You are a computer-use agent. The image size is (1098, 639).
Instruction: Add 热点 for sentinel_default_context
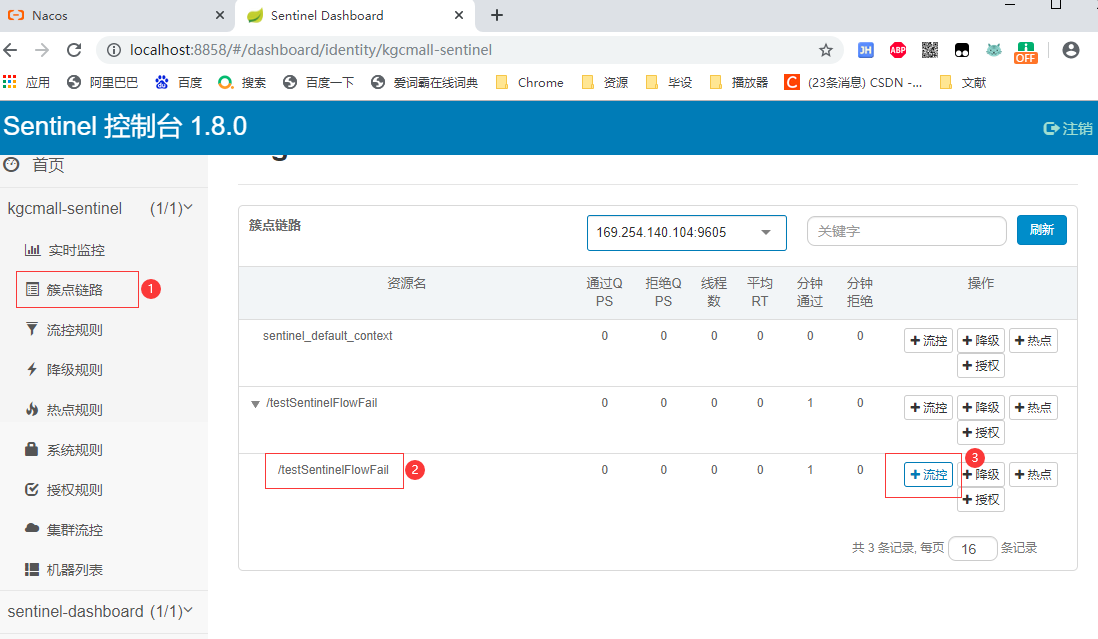1033,341
